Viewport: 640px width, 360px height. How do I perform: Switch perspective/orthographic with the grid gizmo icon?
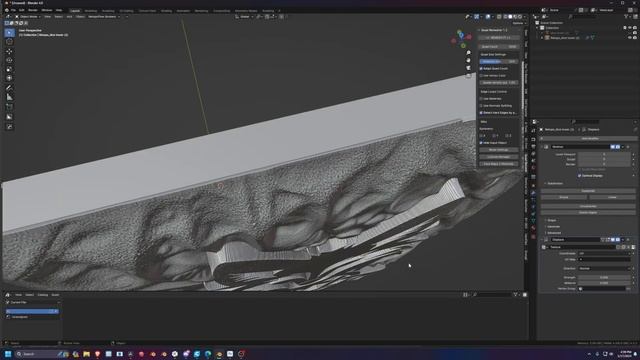point(469,76)
